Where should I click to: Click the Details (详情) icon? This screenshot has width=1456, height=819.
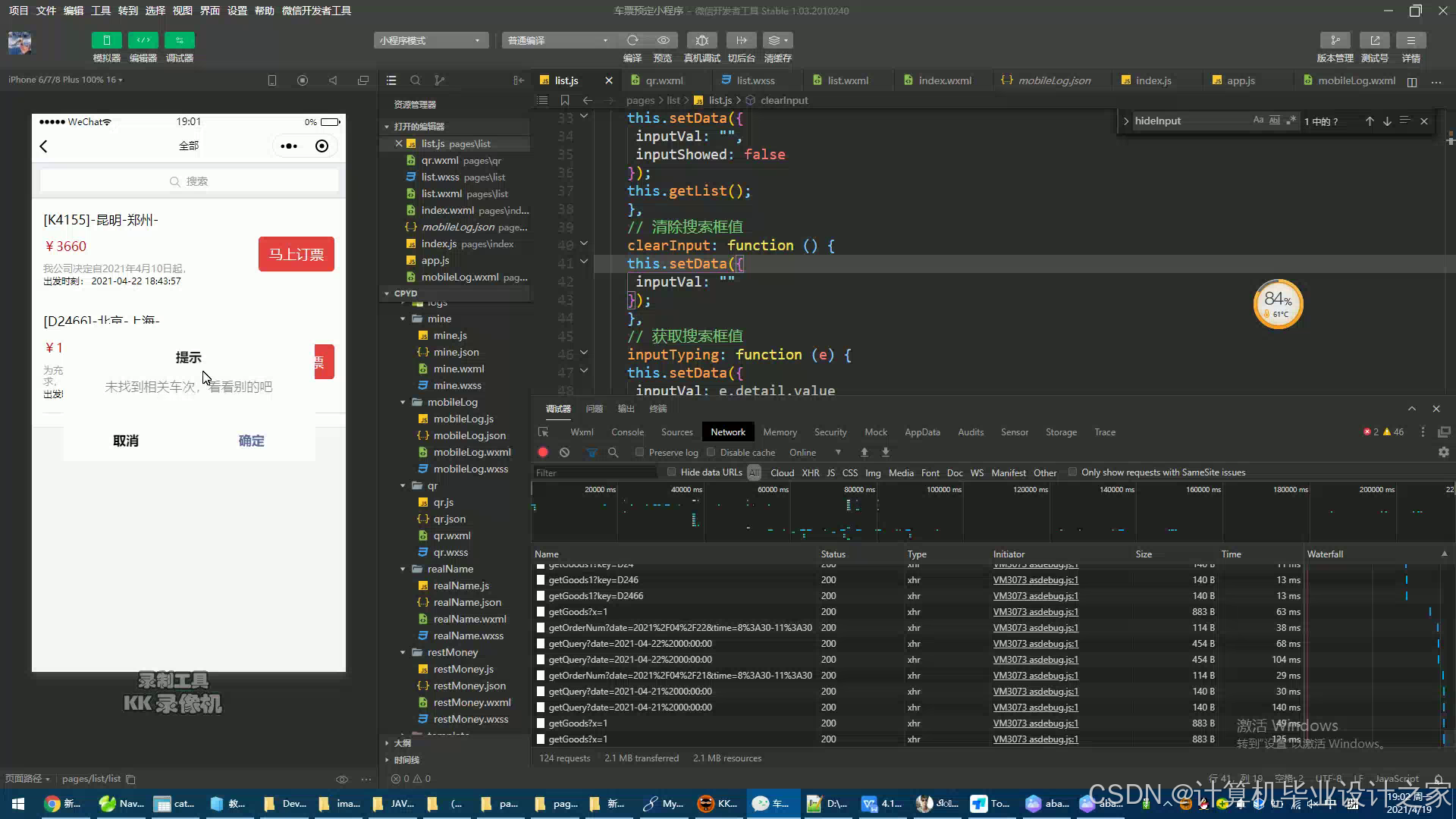pyautogui.click(x=1410, y=40)
